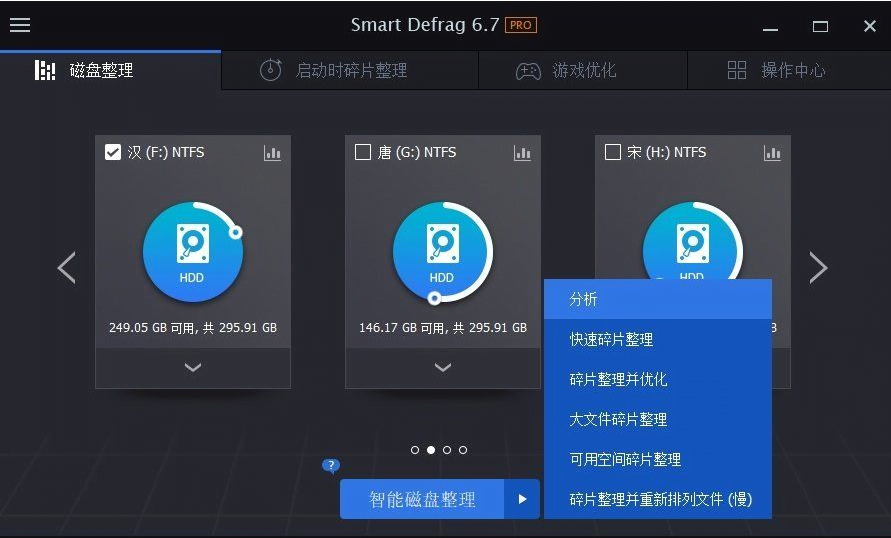Click the HDD disk icon of H: drive
891x538 pixels.
click(693, 241)
